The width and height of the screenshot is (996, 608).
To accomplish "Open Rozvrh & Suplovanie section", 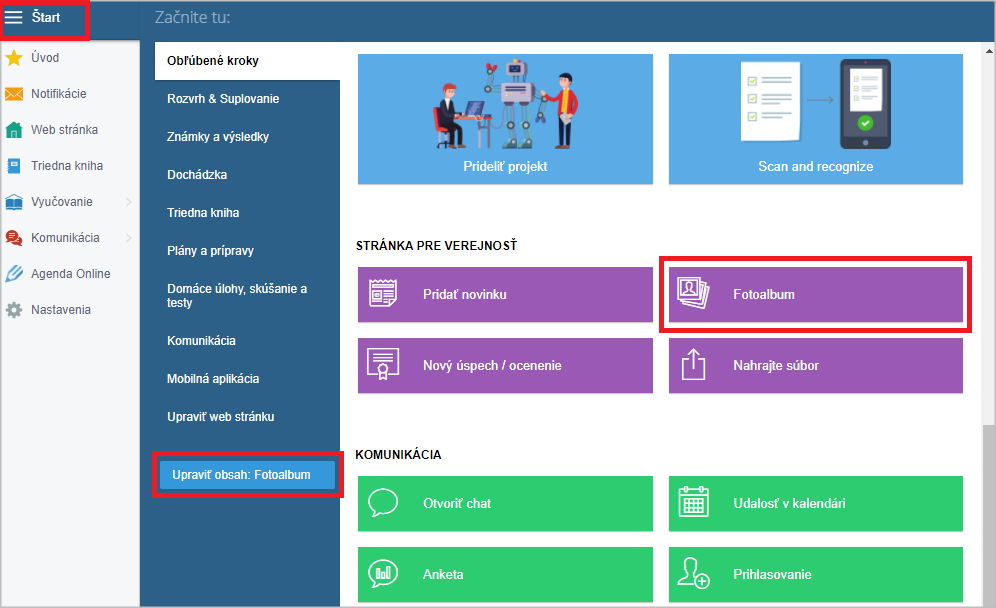I will click(223, 98).
